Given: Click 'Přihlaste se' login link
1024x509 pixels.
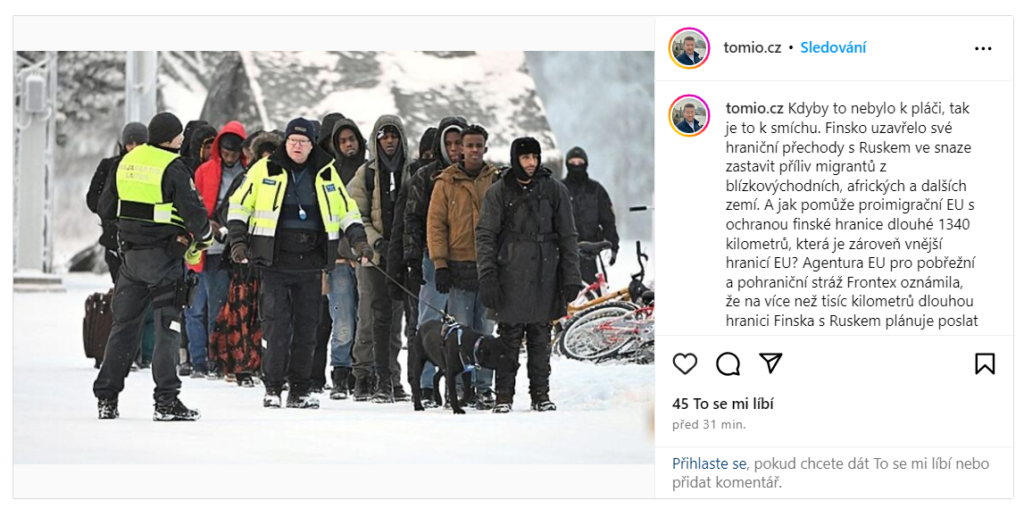Looking at the screenshot, I should click(x=709, y=464).
